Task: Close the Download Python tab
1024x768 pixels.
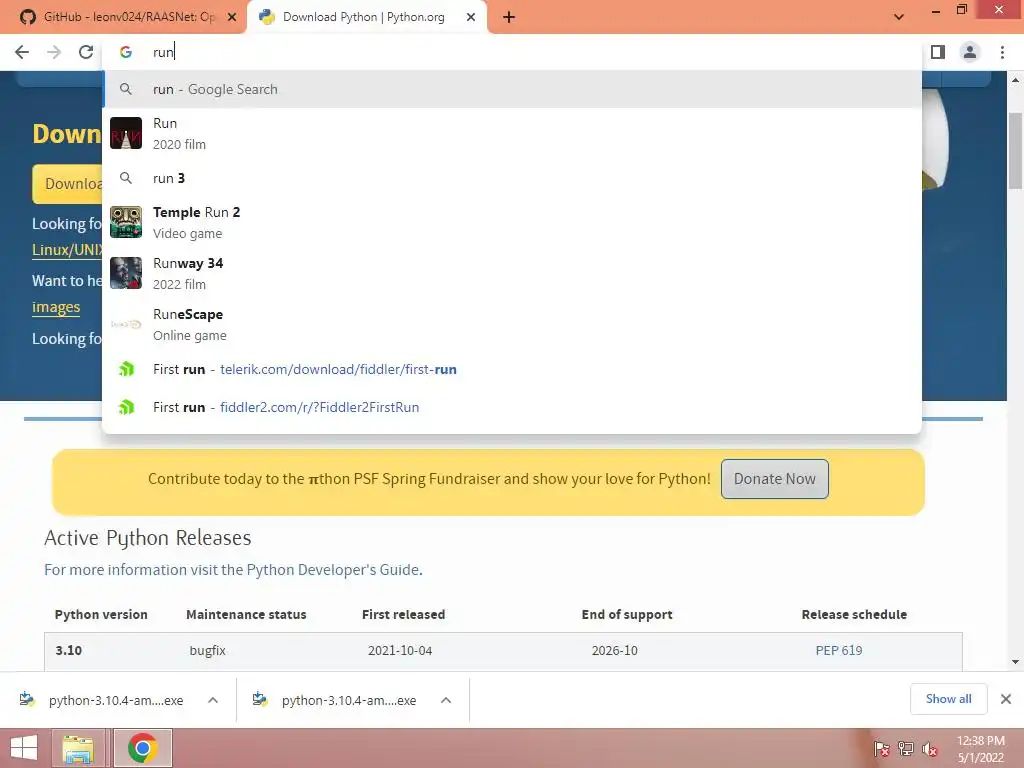Action: (471, 17)
